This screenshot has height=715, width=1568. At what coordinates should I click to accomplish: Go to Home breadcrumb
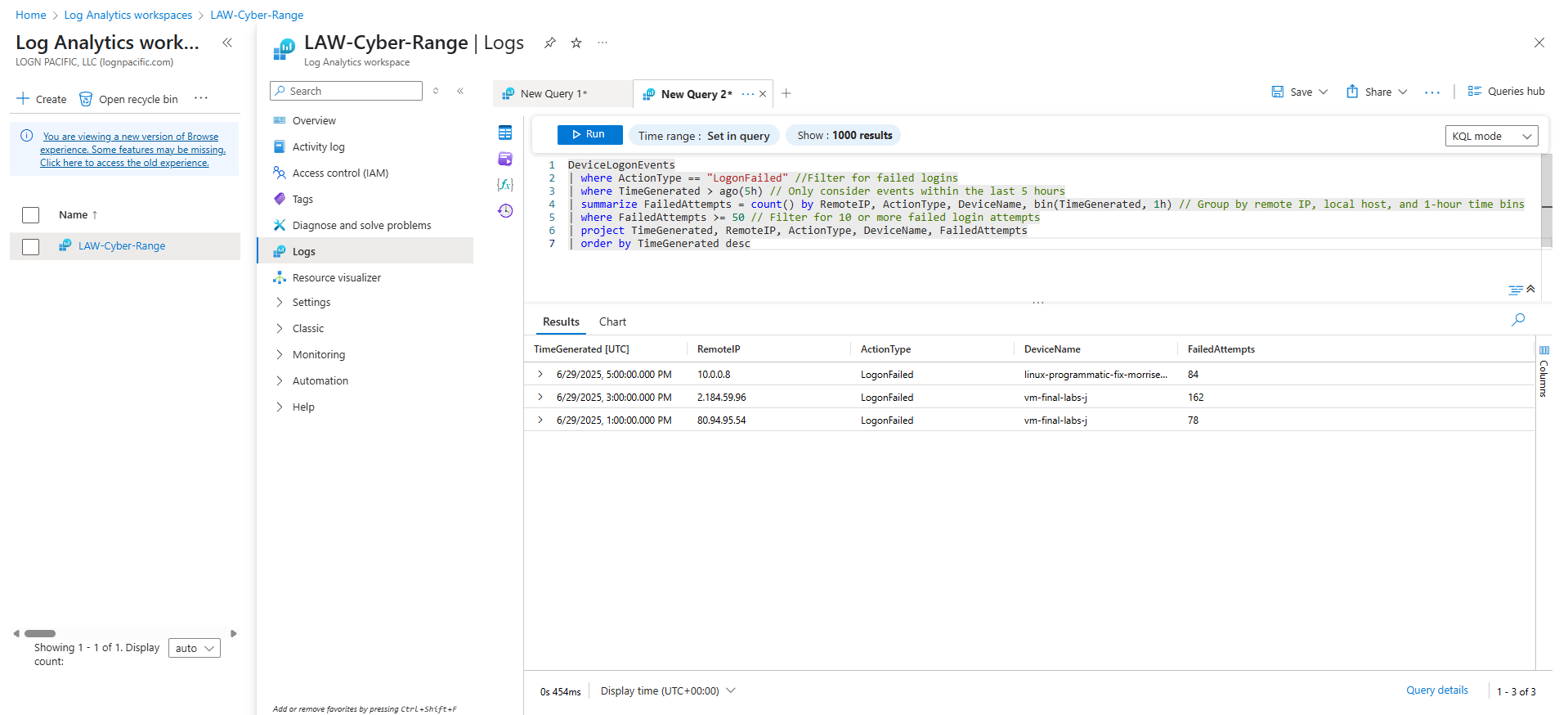(x=31, y=15)
